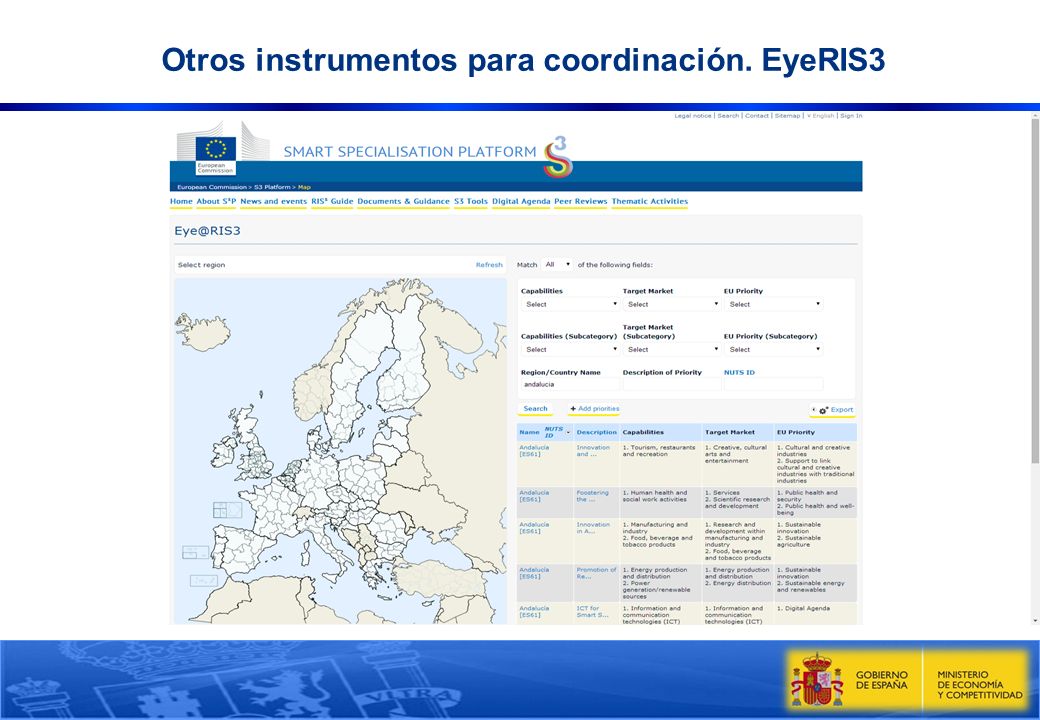Click the Capabilities column header

(643, 432)
